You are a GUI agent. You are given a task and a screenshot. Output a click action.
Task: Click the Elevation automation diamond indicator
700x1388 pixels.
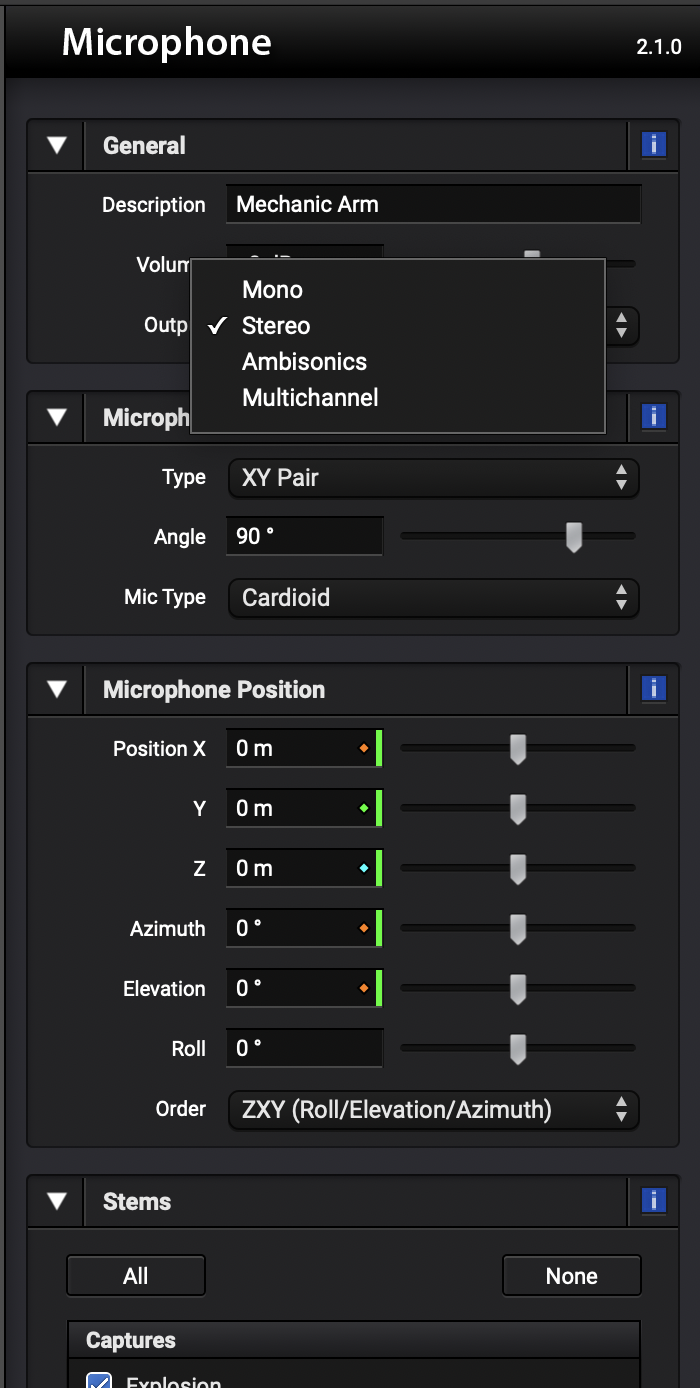[366, 988]
